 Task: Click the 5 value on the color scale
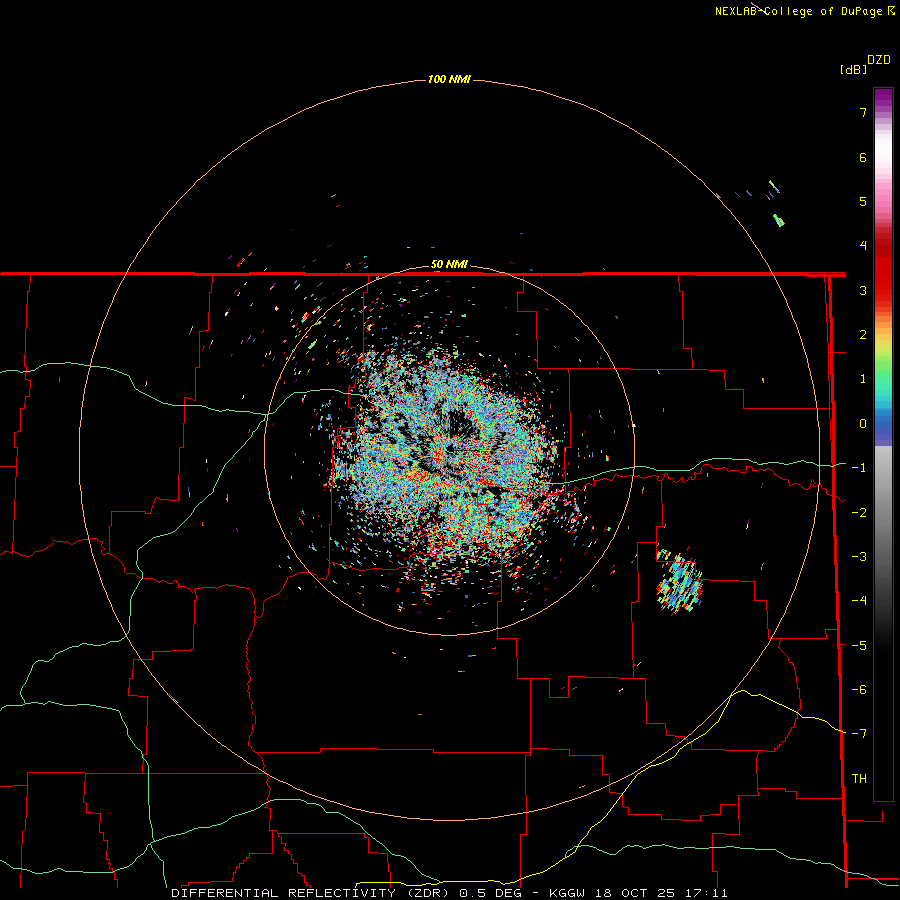point(863,201)
